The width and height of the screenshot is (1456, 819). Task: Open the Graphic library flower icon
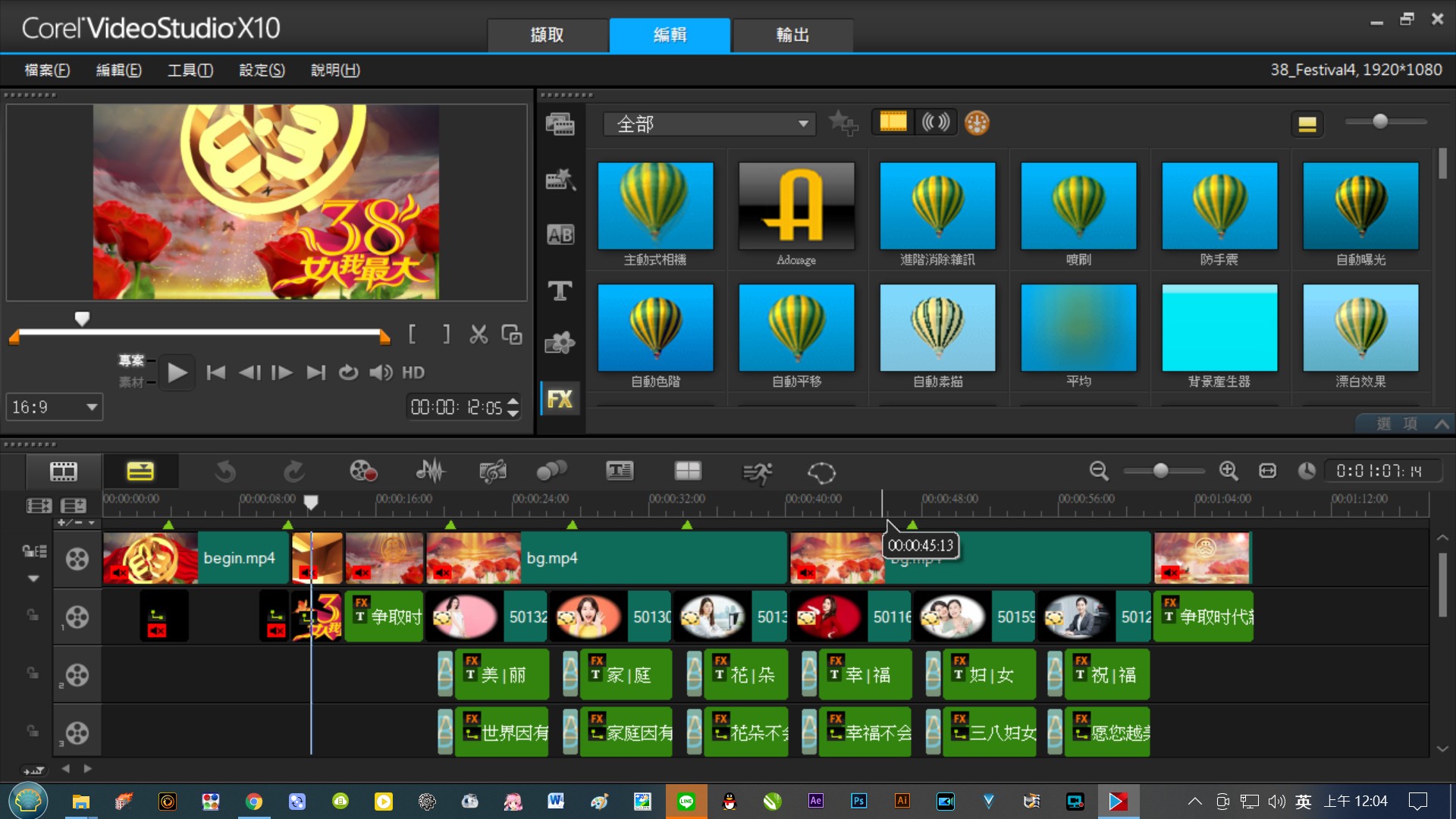(x=560, y=344)
